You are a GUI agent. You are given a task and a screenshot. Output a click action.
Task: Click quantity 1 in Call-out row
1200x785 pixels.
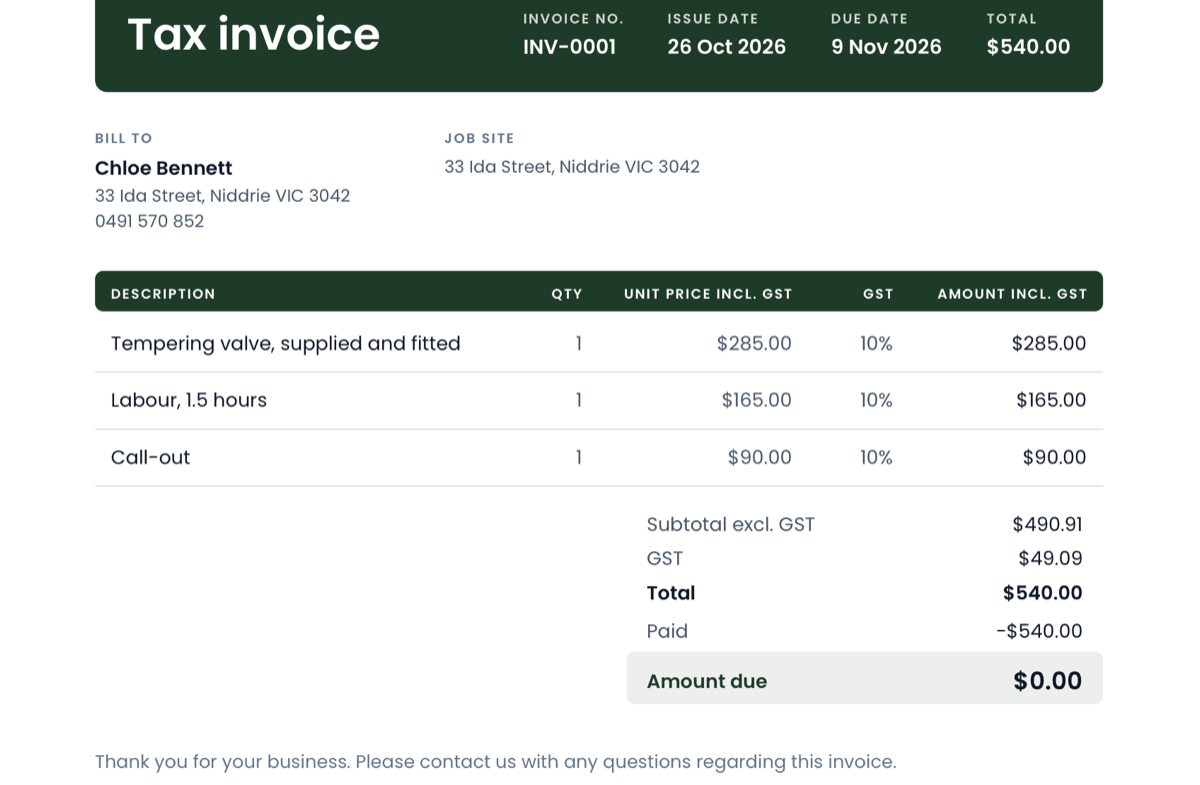click(578, 458)
